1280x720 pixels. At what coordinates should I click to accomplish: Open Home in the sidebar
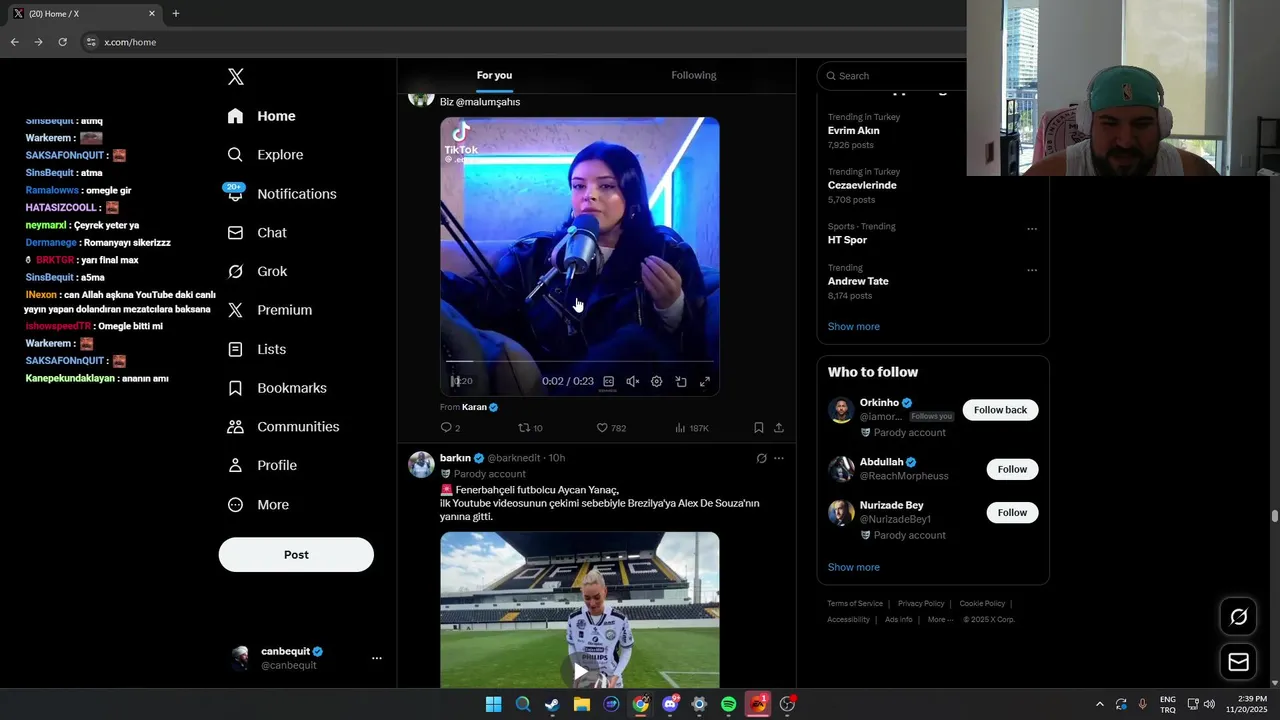(261, 116)
